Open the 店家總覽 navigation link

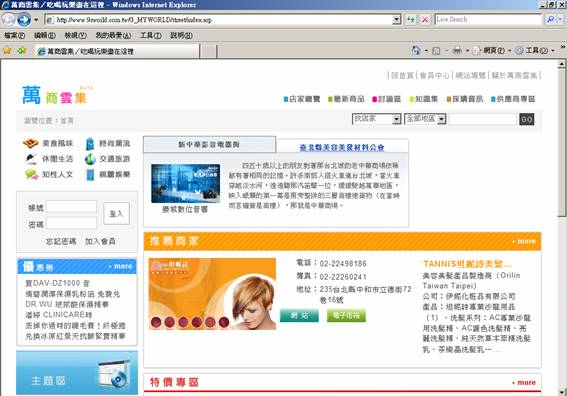(x=302, y=99)
